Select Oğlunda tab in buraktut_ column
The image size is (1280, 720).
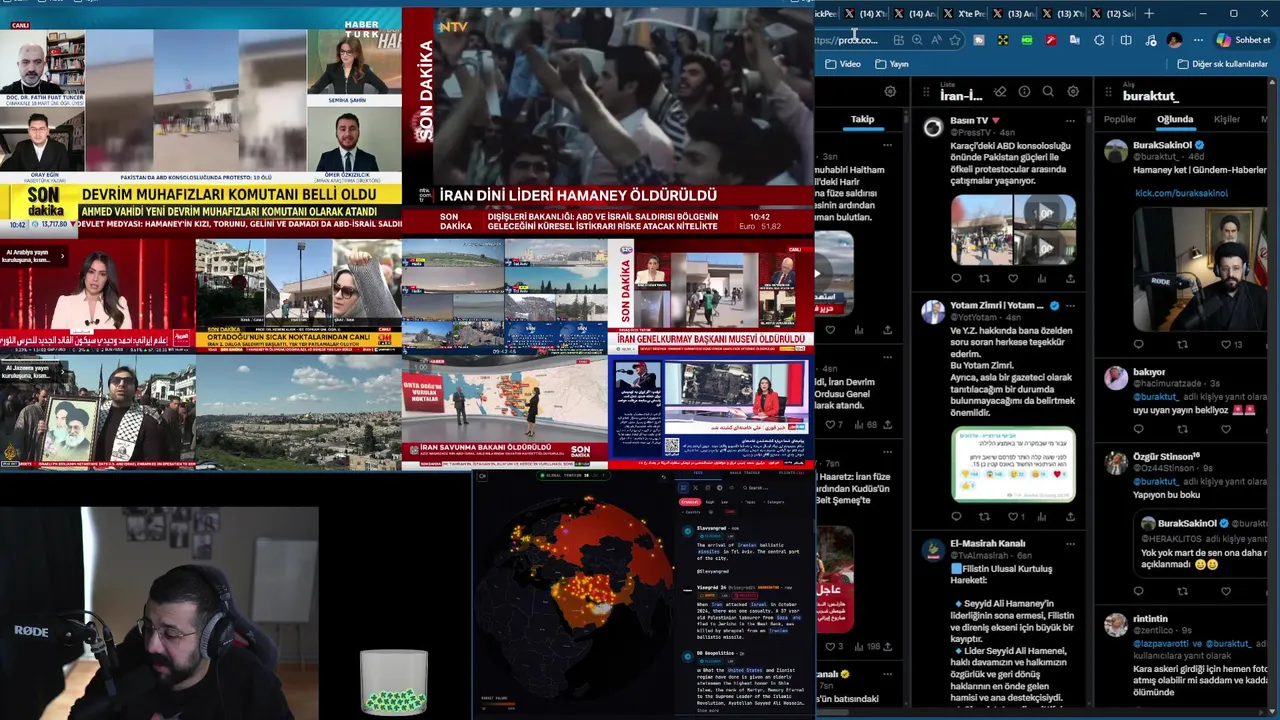point(1175,119)
